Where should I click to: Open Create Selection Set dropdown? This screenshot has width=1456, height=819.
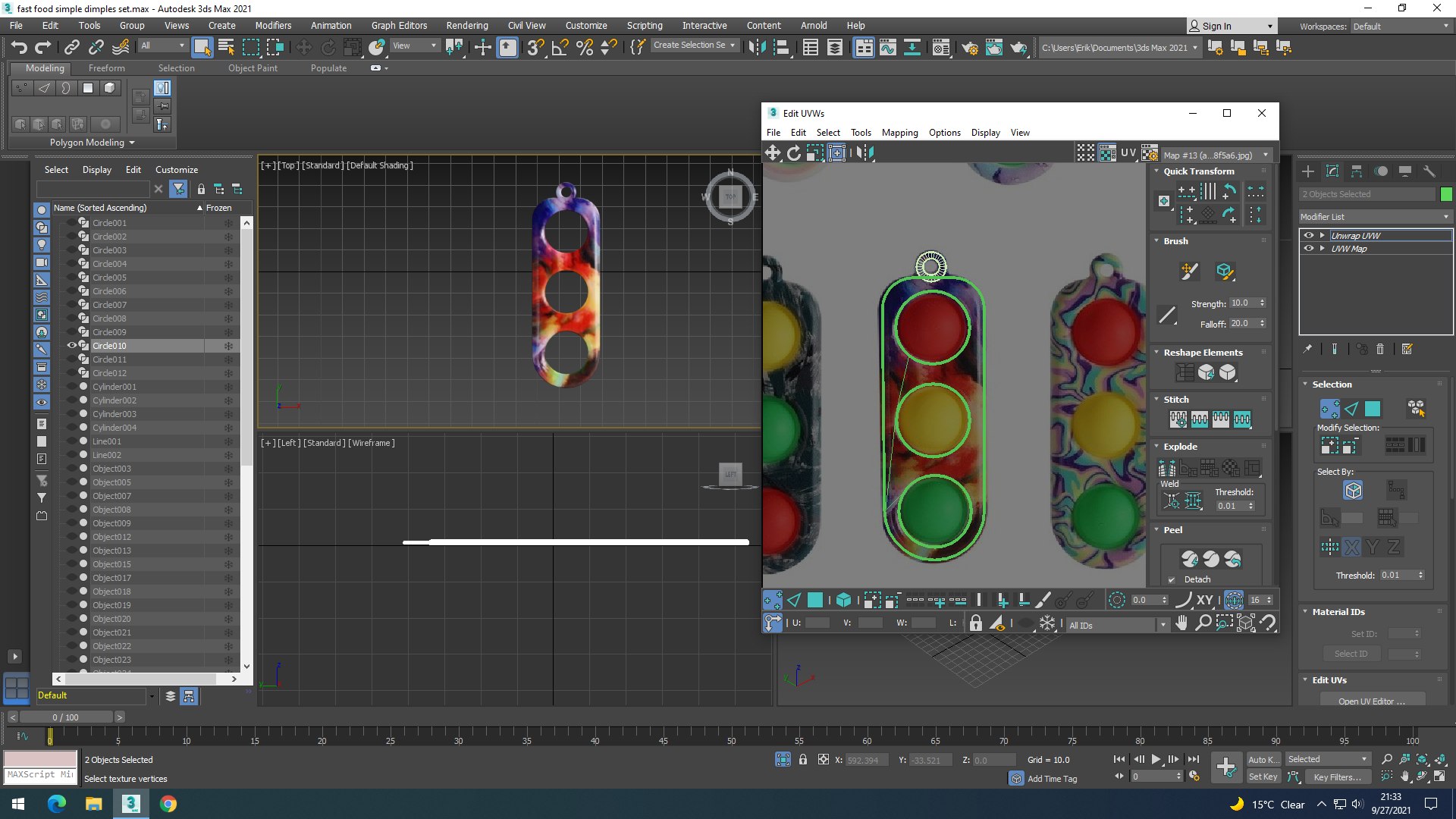(694, 45)
